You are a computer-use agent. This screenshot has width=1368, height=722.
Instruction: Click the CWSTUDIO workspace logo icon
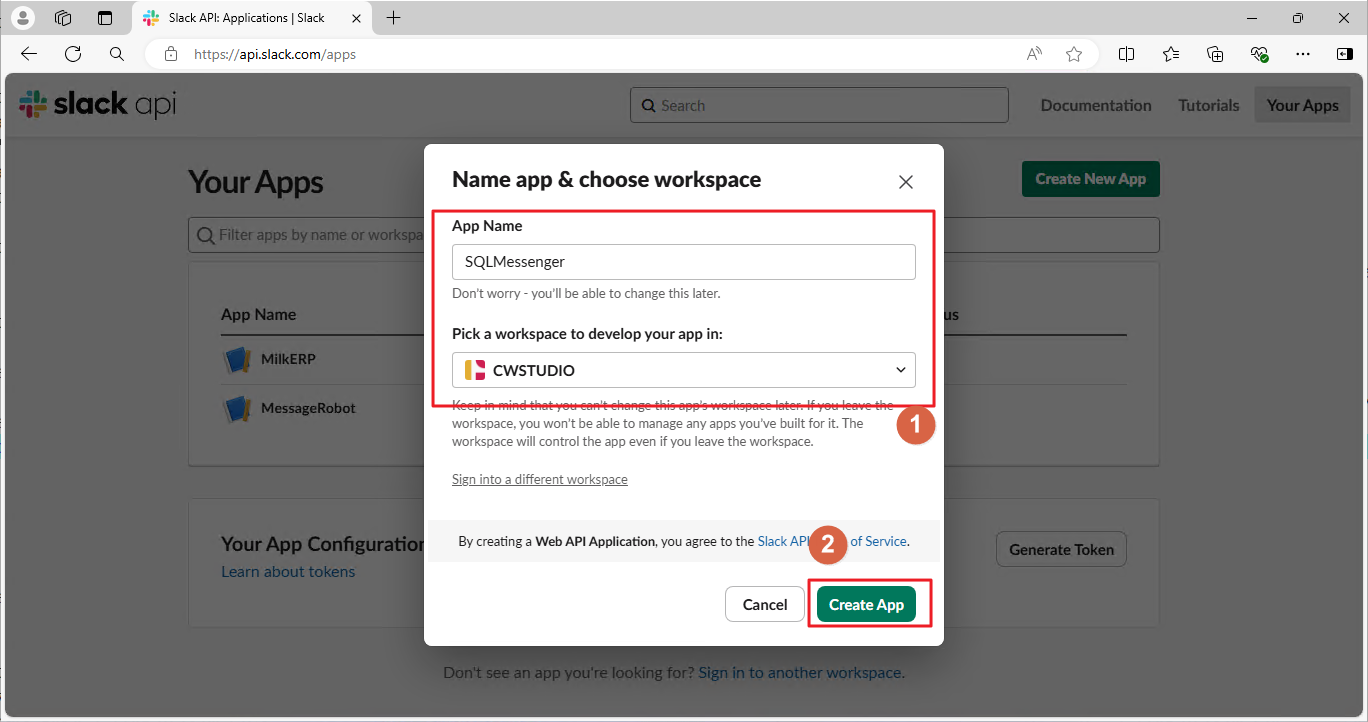pyautogui.click(x=475, y=370)
